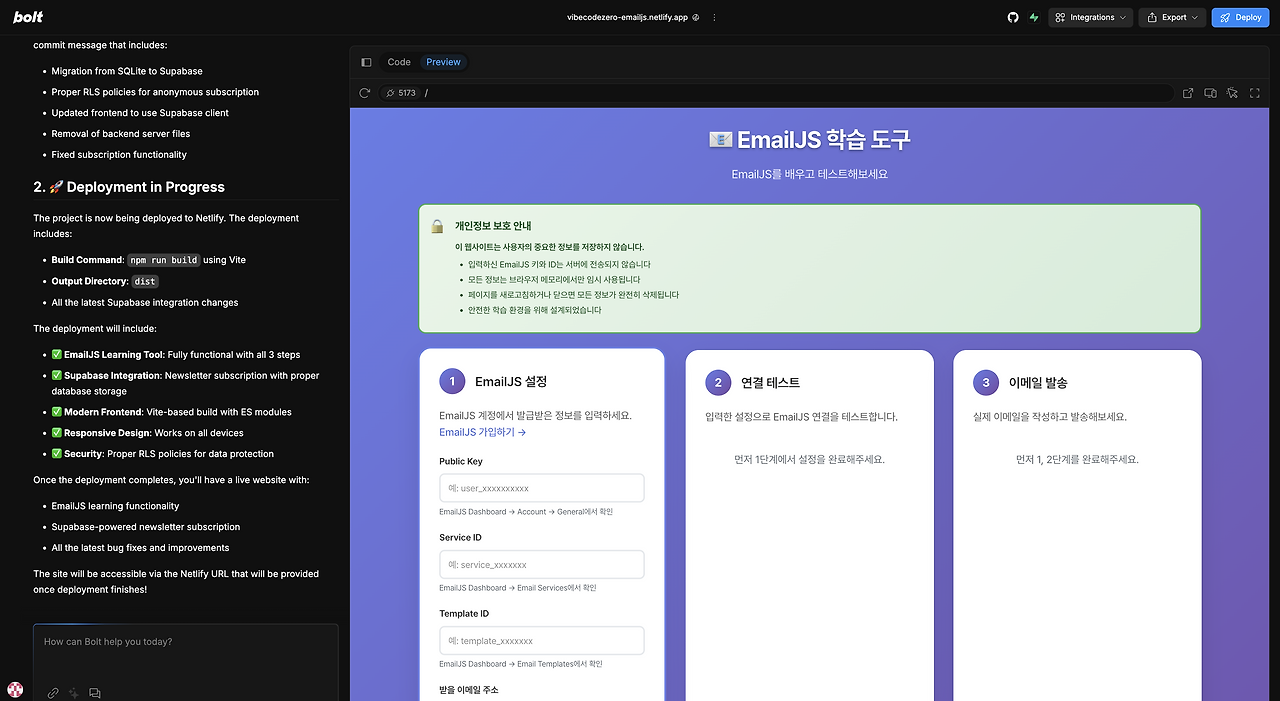Open the three-dot project menu
1280x701 pixels.
(714, 17)
